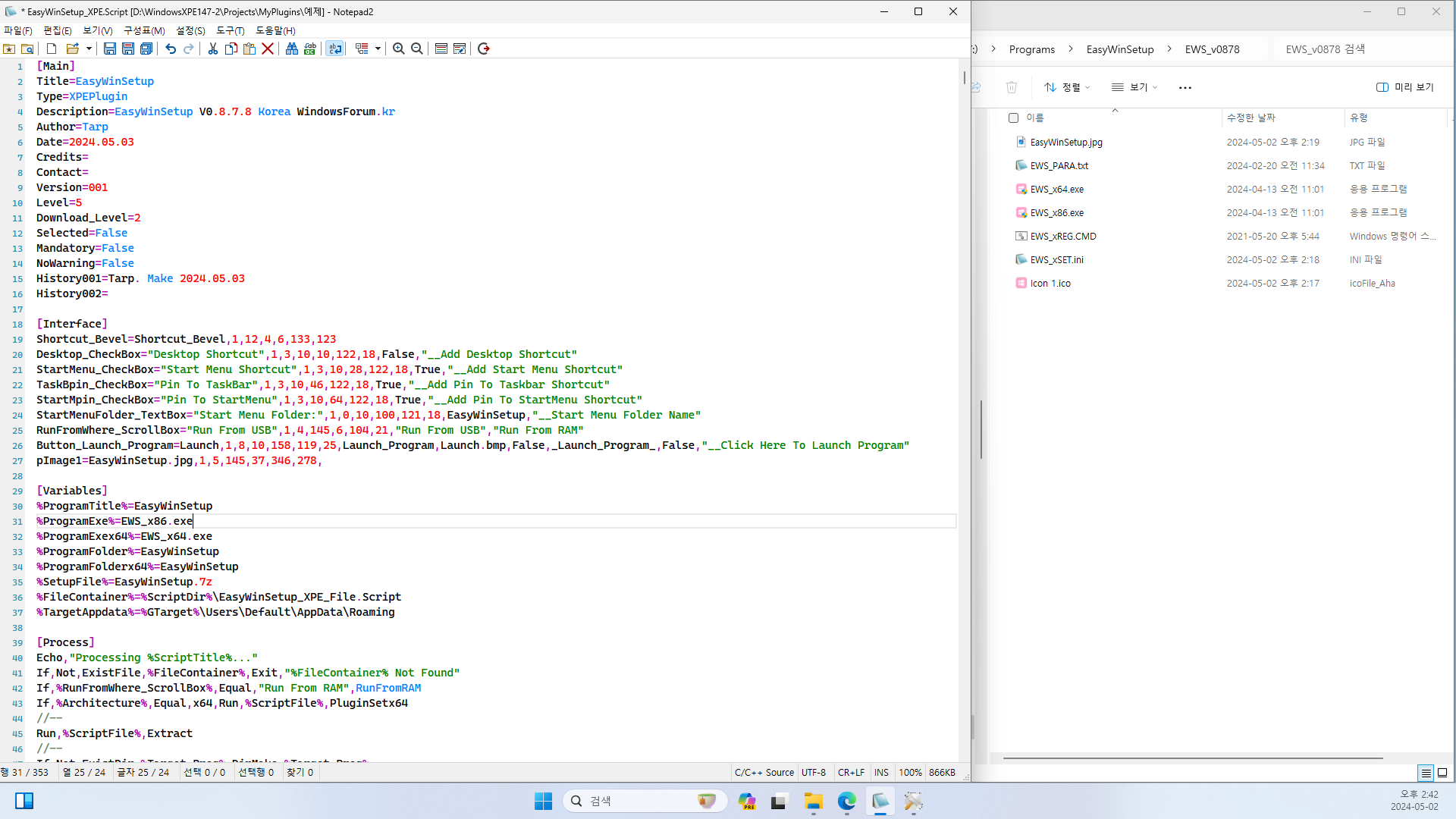The width and height of the screenshot is (1456, 819).
Task: Click the Save As red disk icon
Action: click(x=128, y=49)
